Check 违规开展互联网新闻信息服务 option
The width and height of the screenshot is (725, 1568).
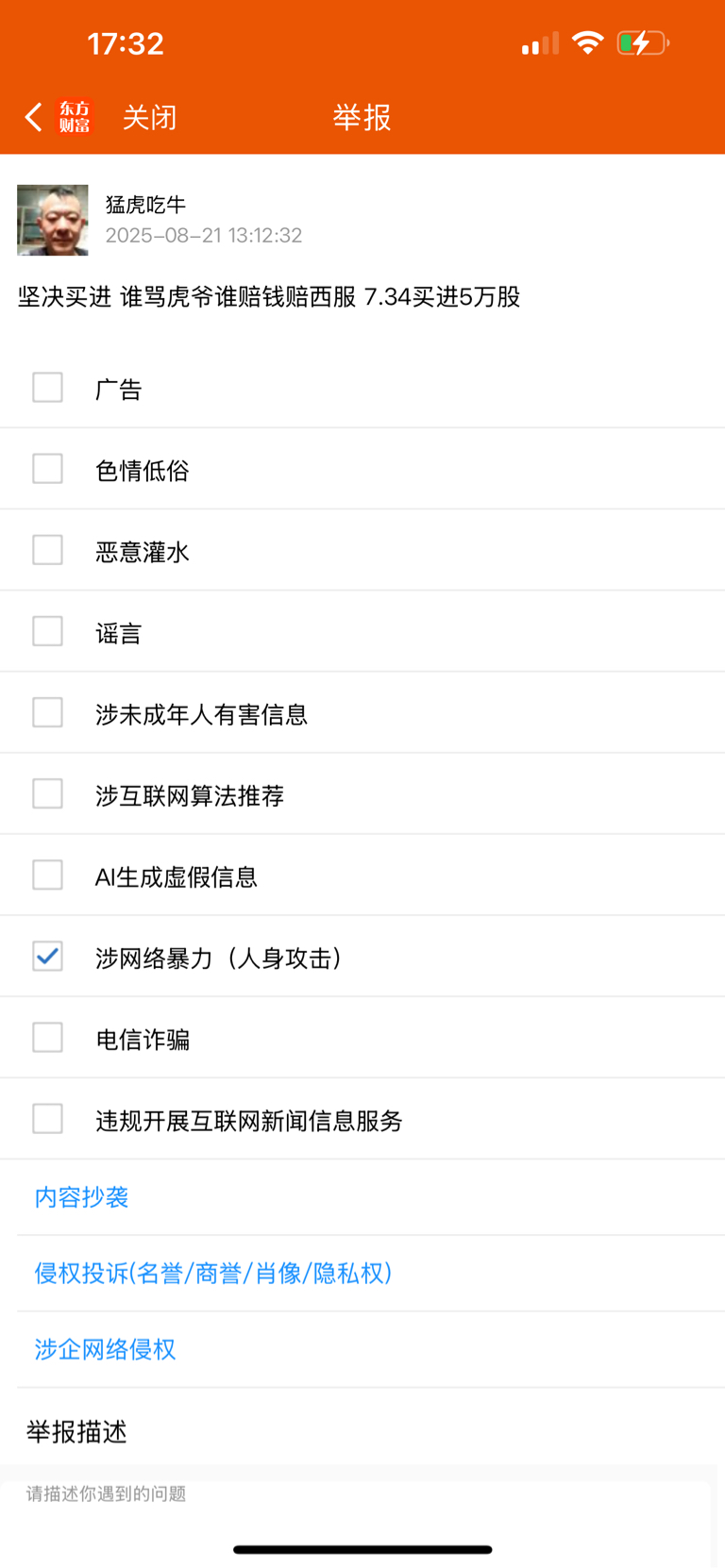point(47,1118)
